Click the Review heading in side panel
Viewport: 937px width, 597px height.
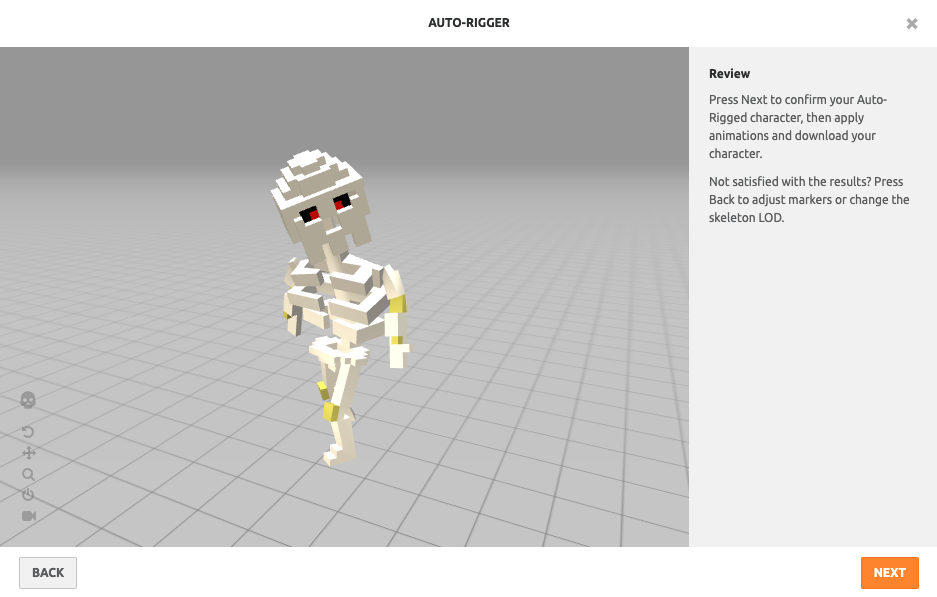(729, 74)
